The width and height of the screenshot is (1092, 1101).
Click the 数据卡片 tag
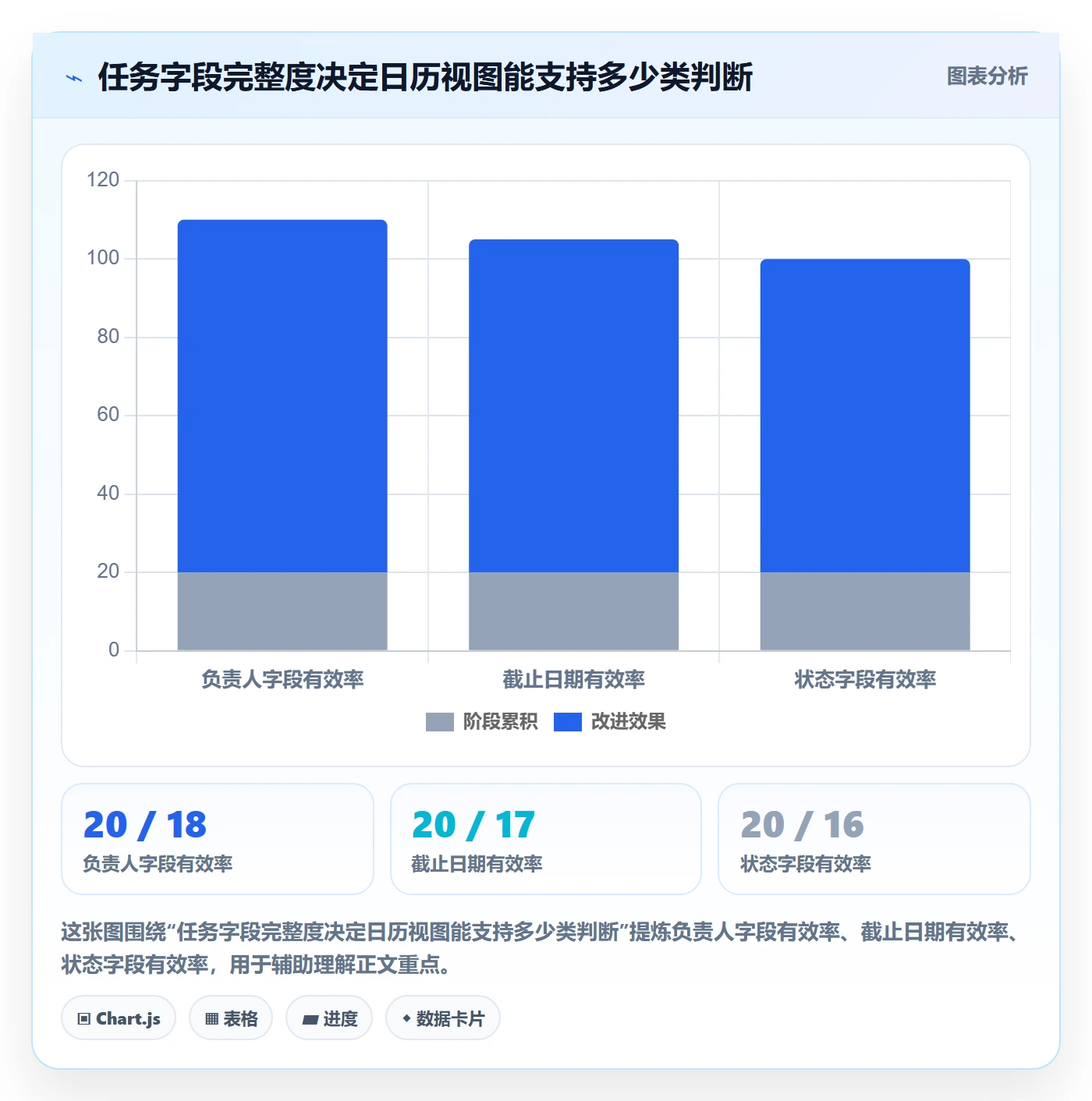click(x=443, y=1018)
